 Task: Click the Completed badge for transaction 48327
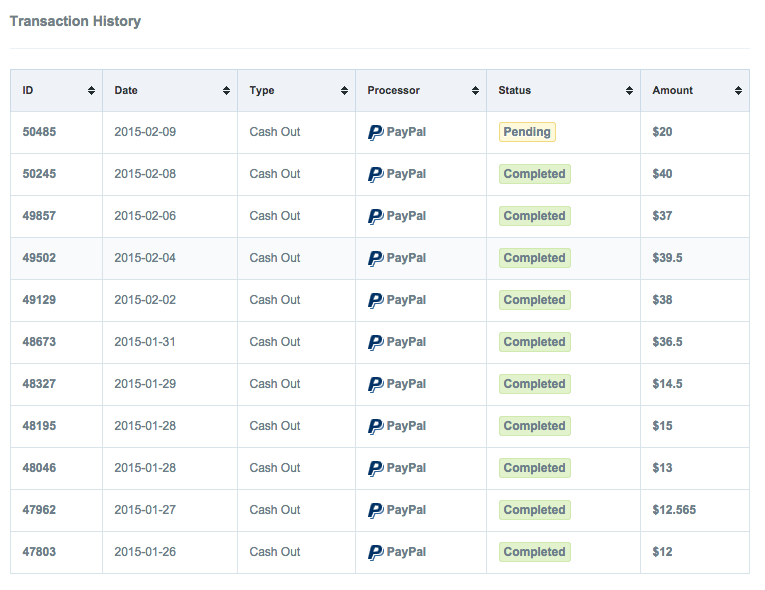coord(534,384)
